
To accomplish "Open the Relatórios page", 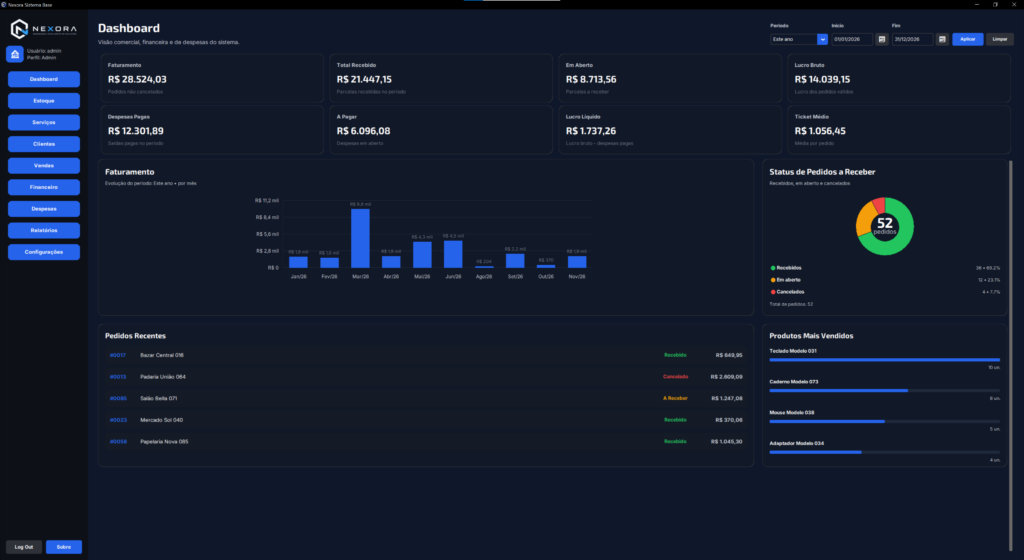I will [x=44, y=230].
